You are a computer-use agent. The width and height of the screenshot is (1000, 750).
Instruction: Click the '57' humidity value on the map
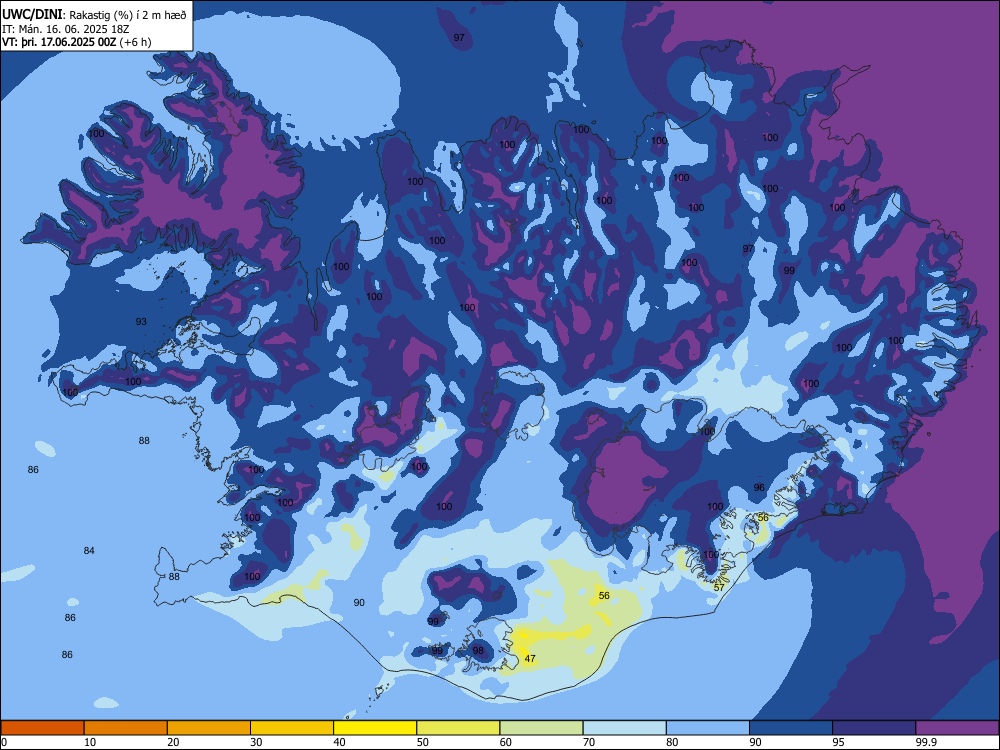[x=719, y=587]
